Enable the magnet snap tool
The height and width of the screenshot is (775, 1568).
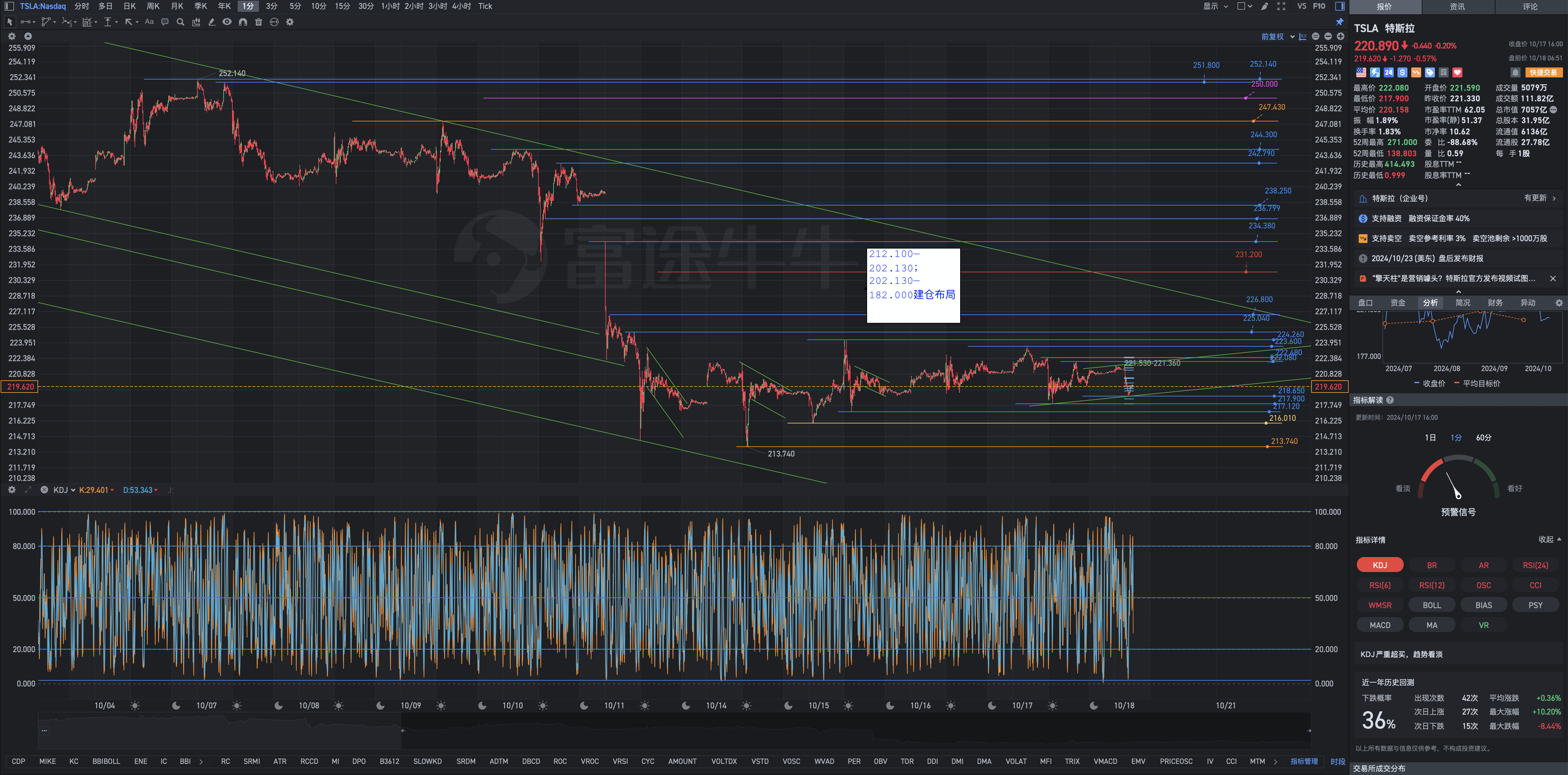pos(243,22)
